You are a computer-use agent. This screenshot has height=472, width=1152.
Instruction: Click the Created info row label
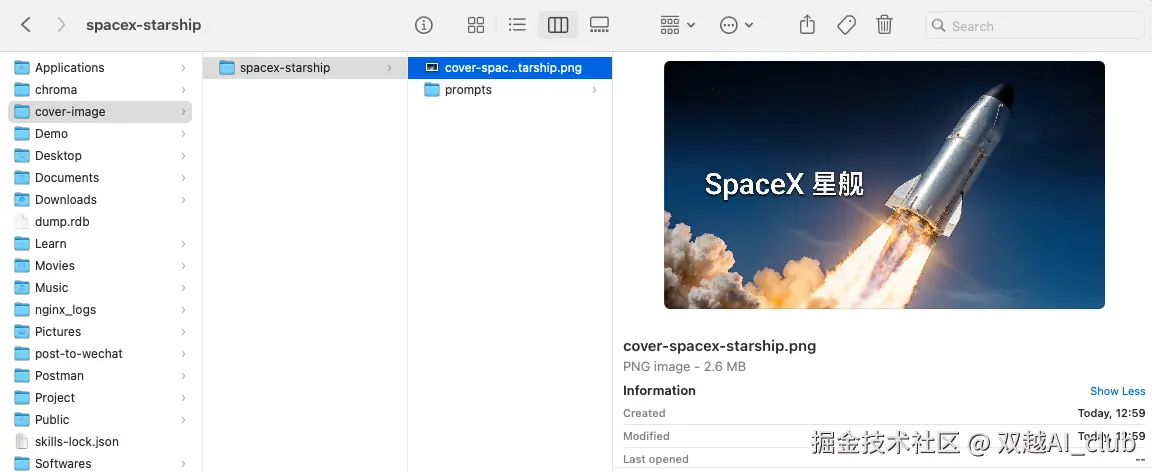(644, 413)
